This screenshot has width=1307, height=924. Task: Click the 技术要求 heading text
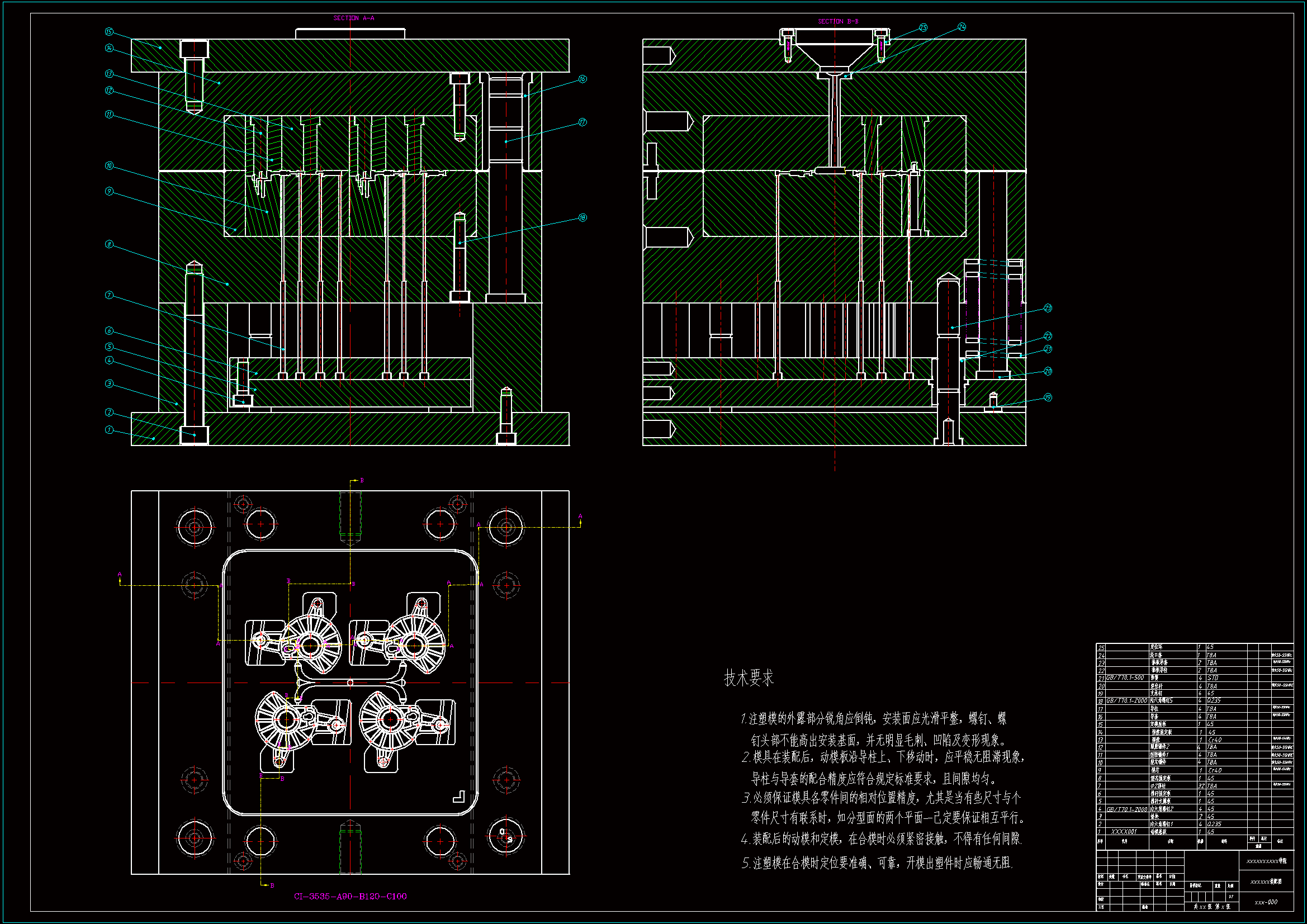tap(749, 677)
